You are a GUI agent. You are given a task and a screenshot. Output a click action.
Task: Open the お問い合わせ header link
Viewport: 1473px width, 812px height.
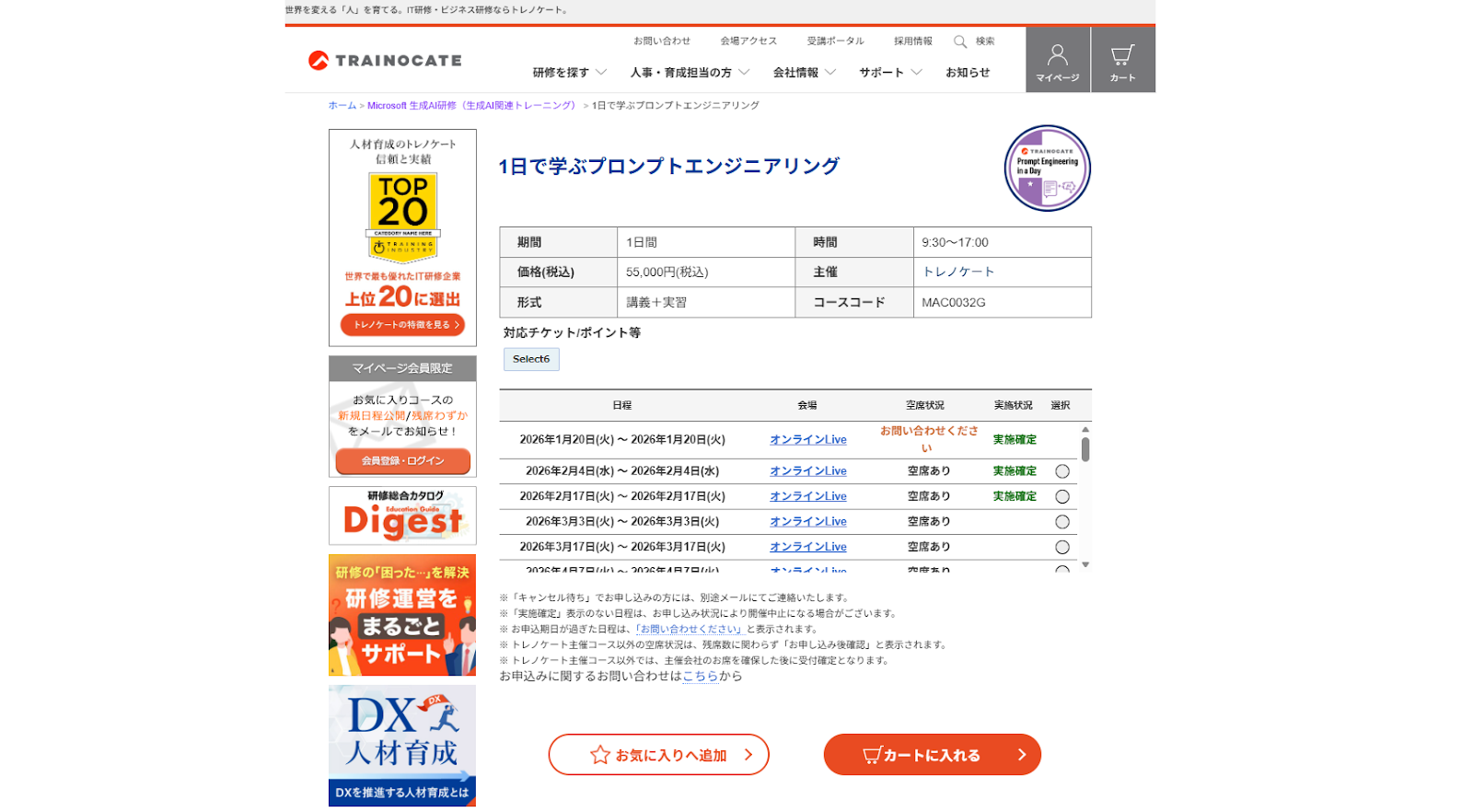coord(661,41)
